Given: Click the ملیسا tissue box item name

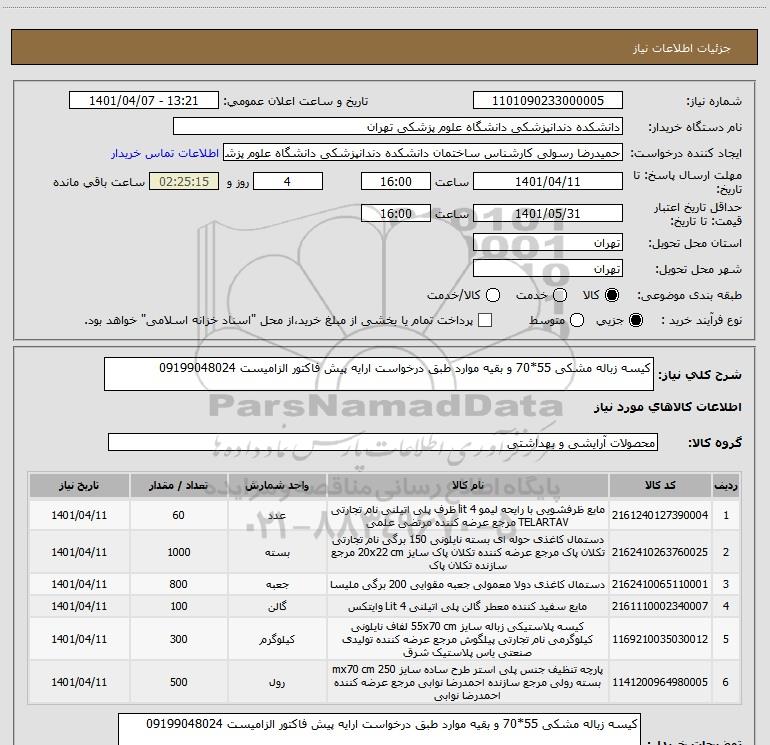Looking at the screenshot, I should 468,584.
